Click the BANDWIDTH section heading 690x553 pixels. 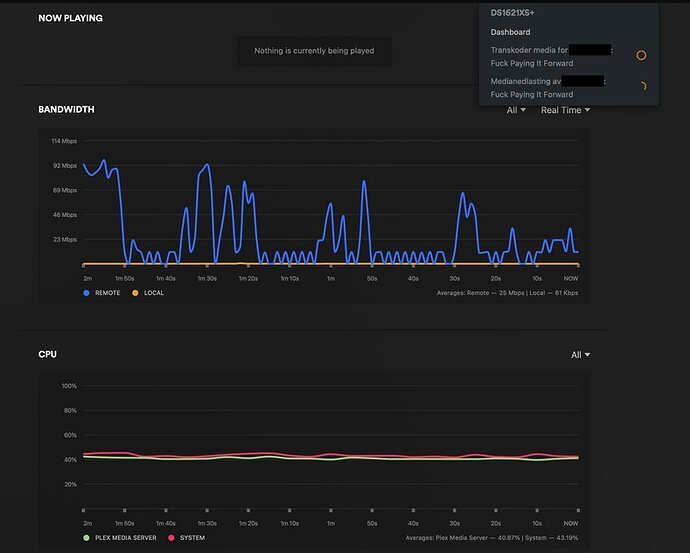(x=66, y=110)
